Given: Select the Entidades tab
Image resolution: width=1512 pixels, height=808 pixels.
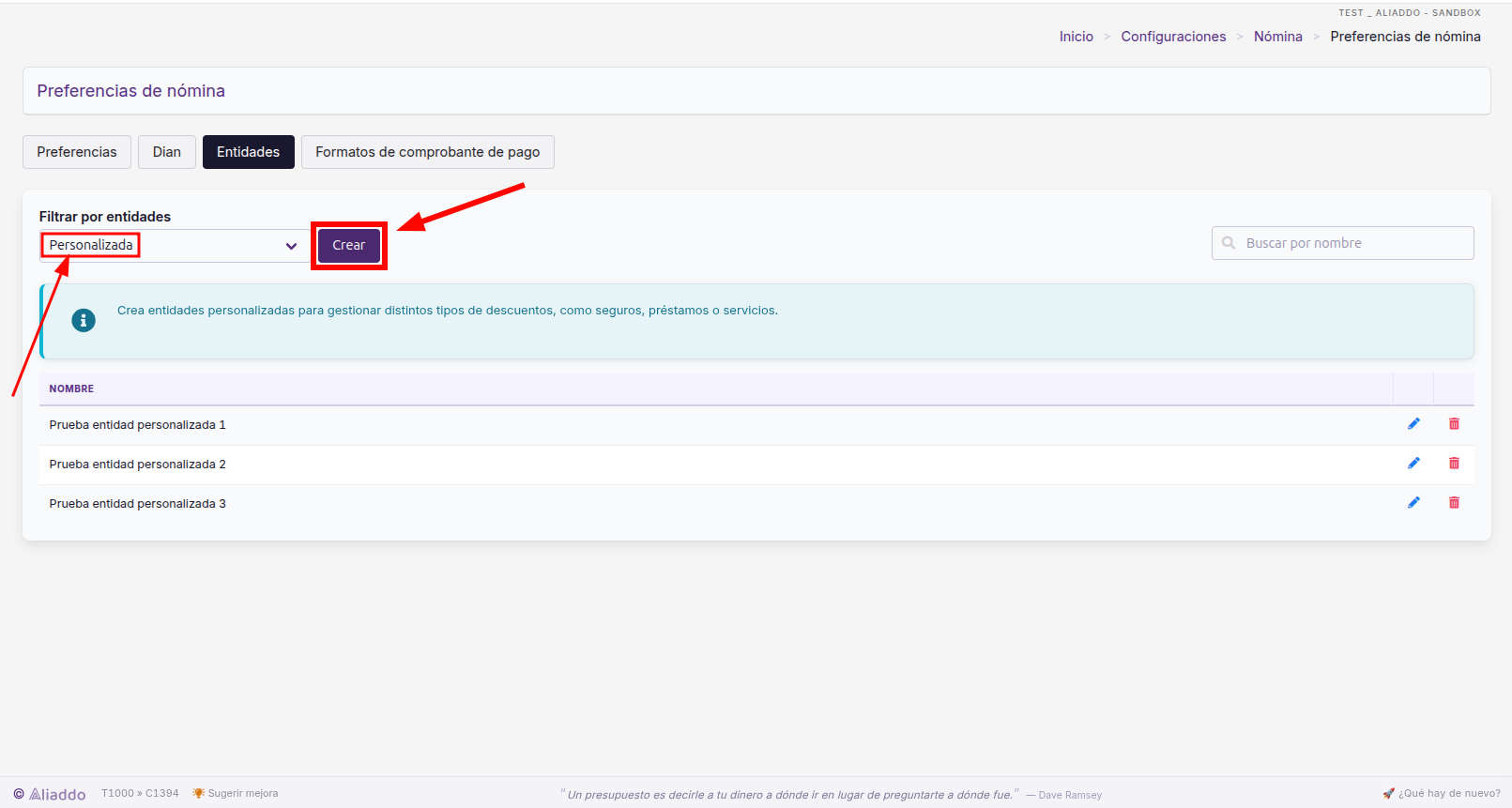Looking at the screenshot, I should [249, 152].
